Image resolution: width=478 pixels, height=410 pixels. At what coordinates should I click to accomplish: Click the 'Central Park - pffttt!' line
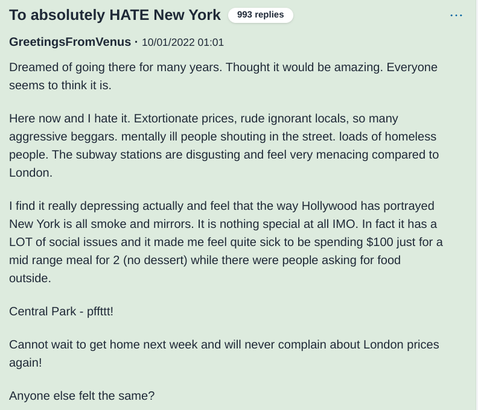point(61,311)
